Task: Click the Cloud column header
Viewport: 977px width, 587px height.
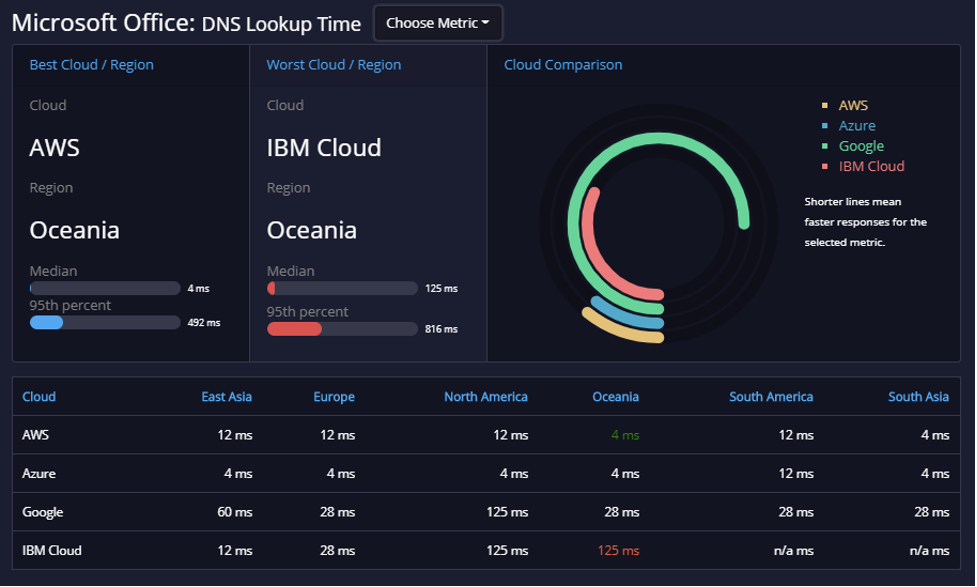Action: click(39, 397)
